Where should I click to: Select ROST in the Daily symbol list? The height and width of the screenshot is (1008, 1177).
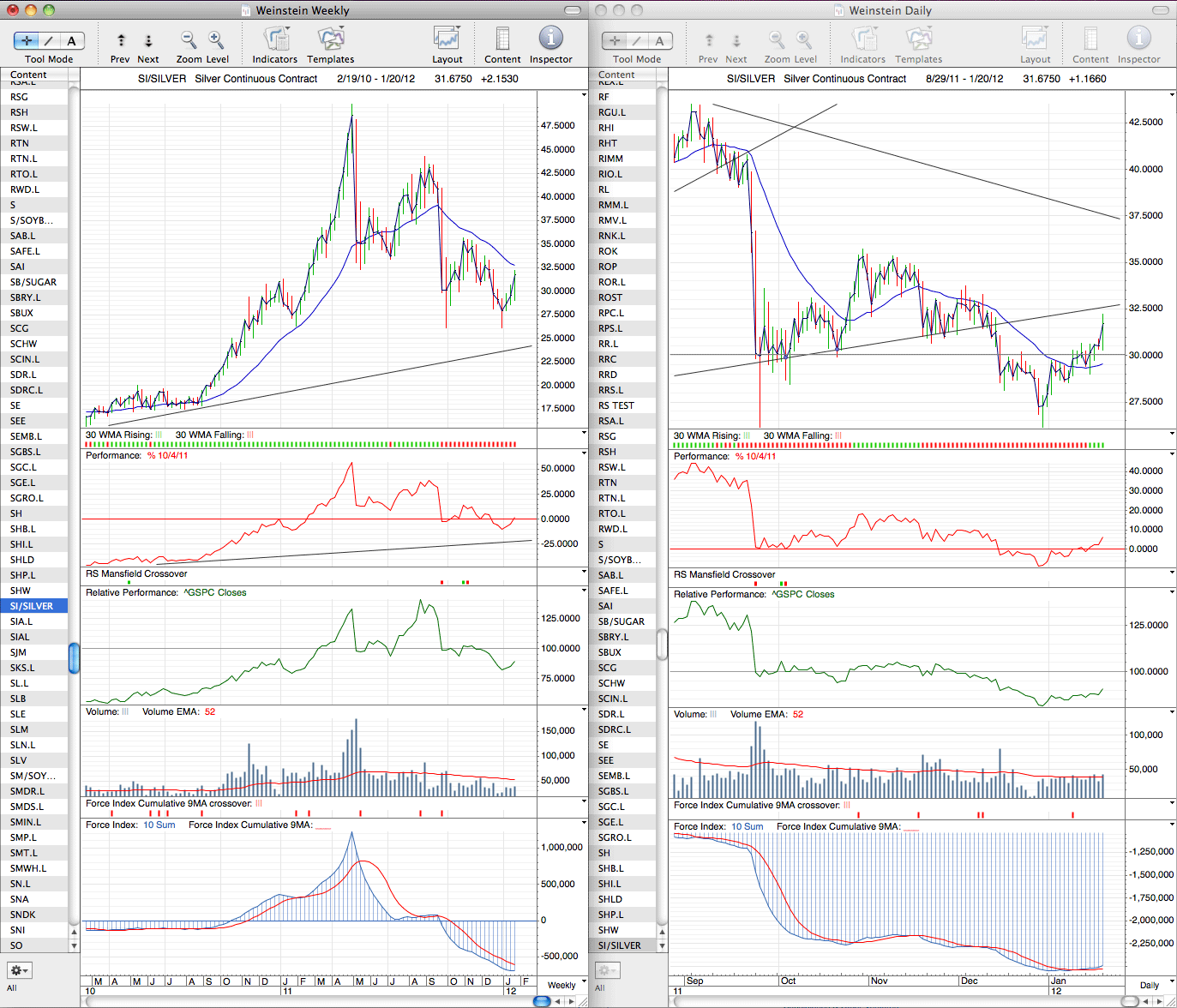pos(622,297)
